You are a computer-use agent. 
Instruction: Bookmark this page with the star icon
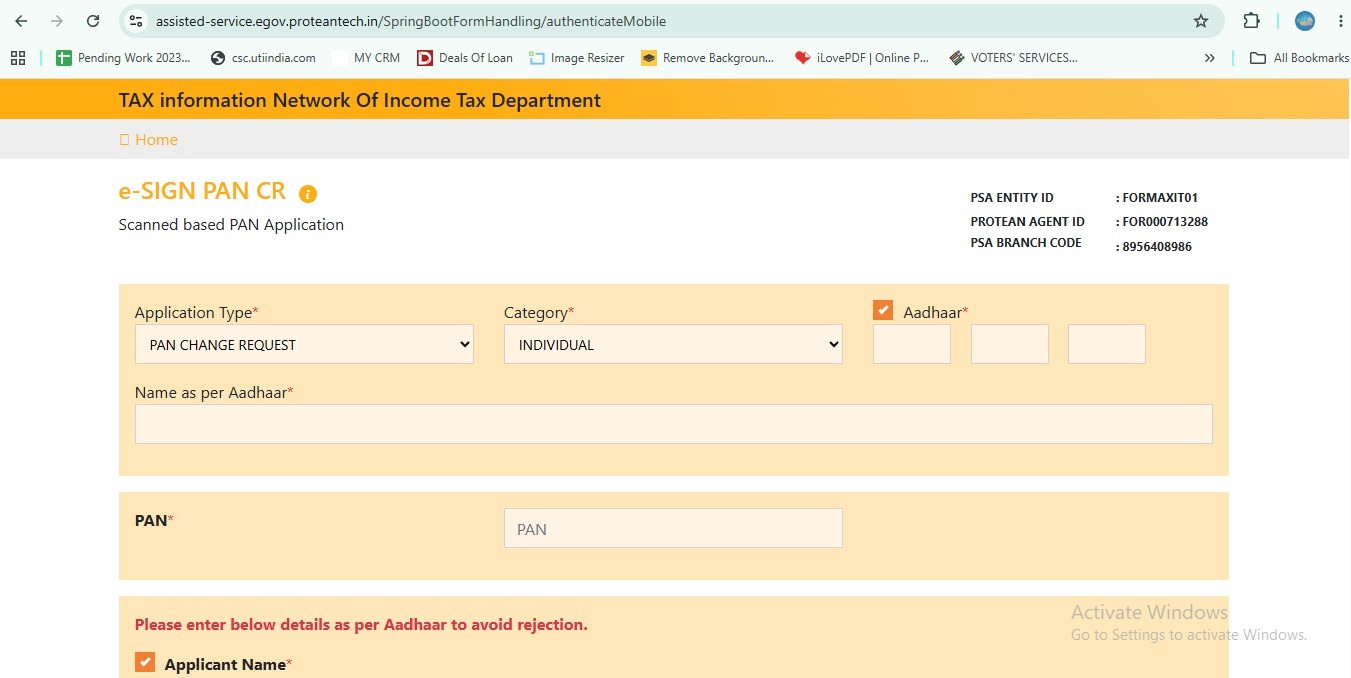1201,21
